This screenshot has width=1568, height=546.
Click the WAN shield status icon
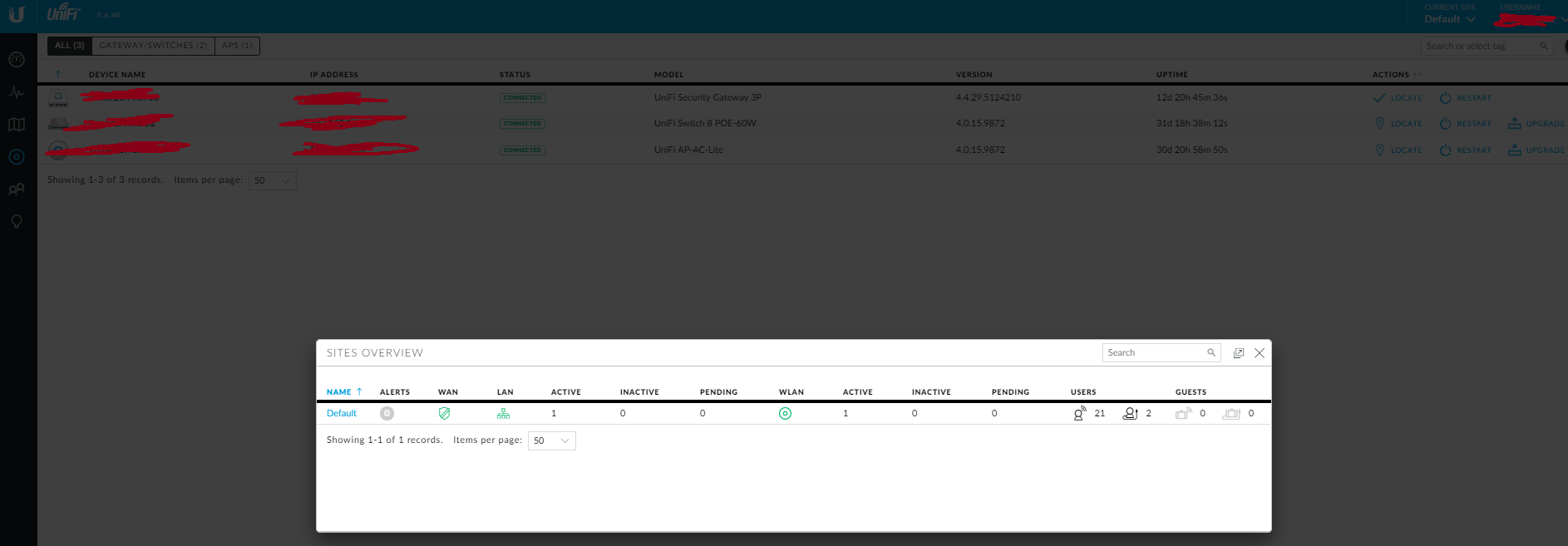pyautogui.click(x=445, y=413)
